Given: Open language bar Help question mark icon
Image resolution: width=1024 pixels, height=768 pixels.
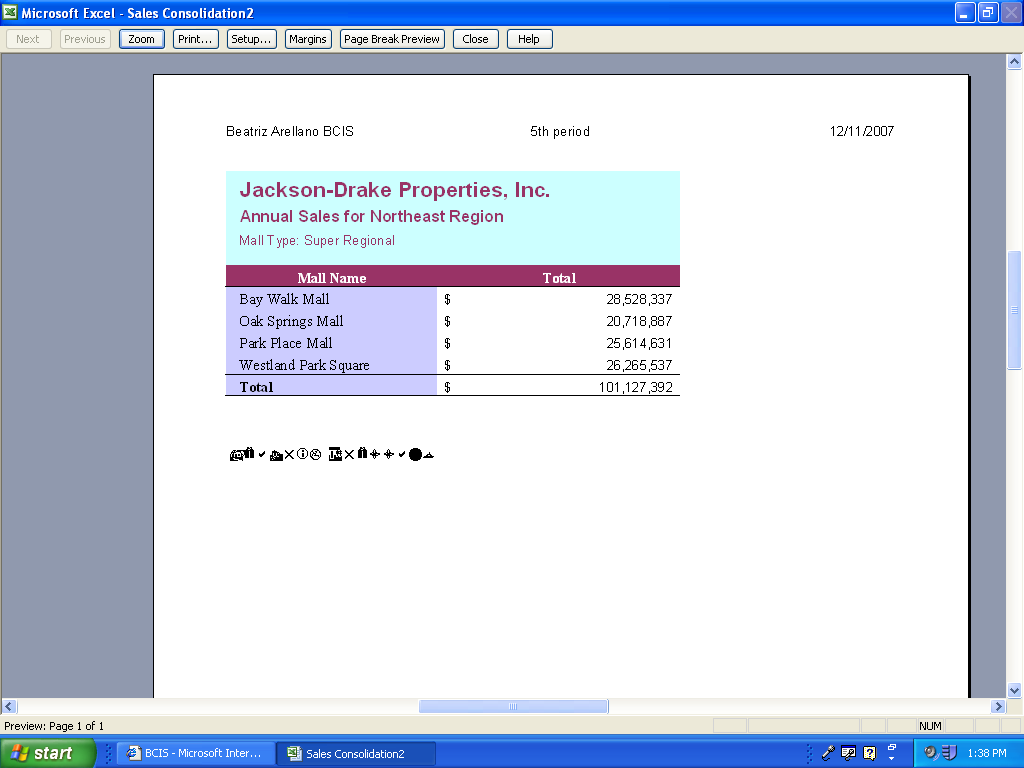Looking at the screenshot, I should pos(869,753).
